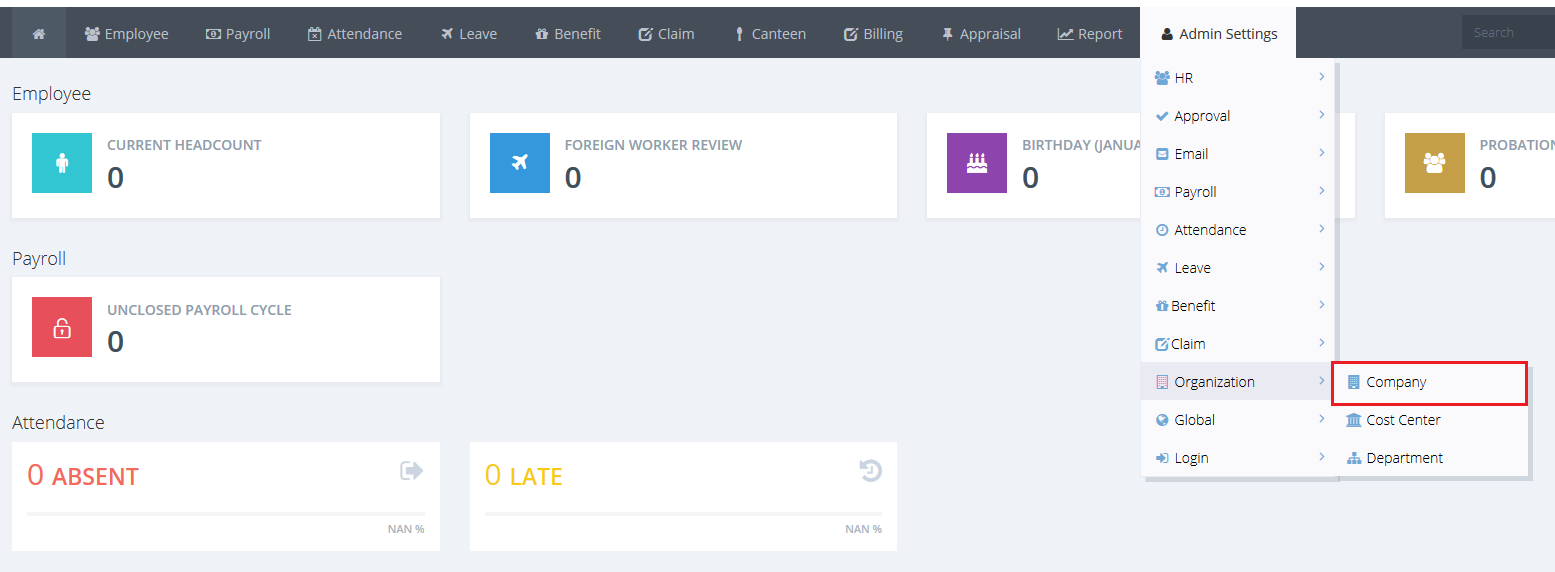Click the Foreign Worker Review plane icon

[519, 163]
